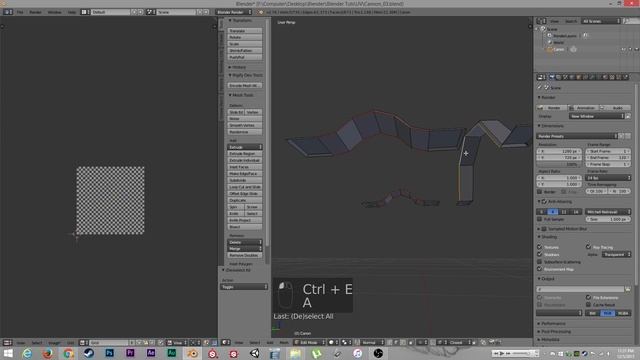The height and width of the screenshot is (360, 640).
Task: Open the Texture properties tab icon
Action: tap(612, 77)
